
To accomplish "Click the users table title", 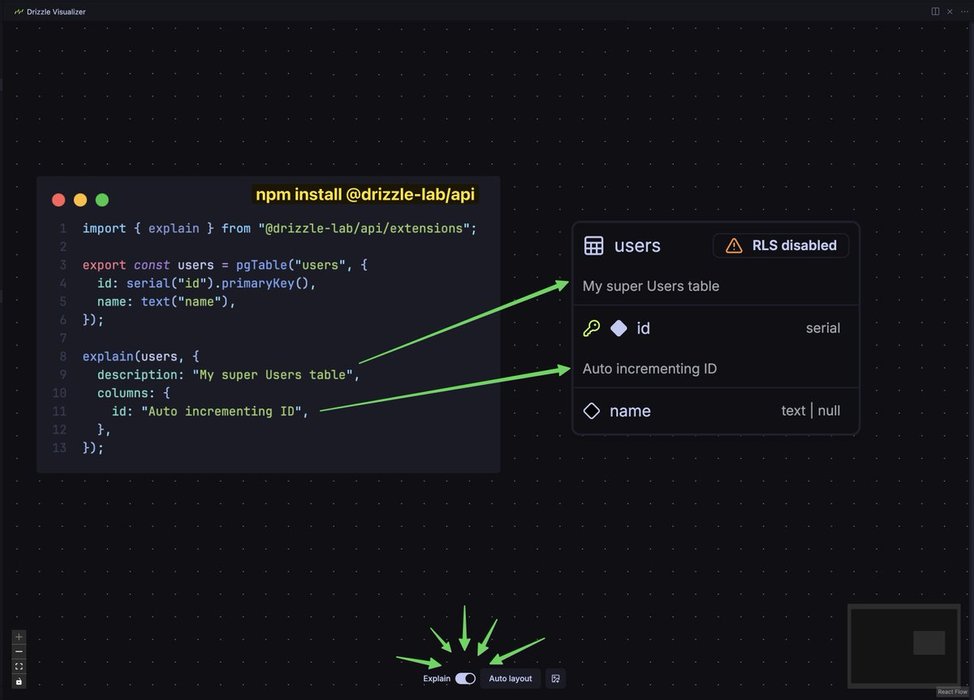I will pyautogui.click(x=637, y=246).
